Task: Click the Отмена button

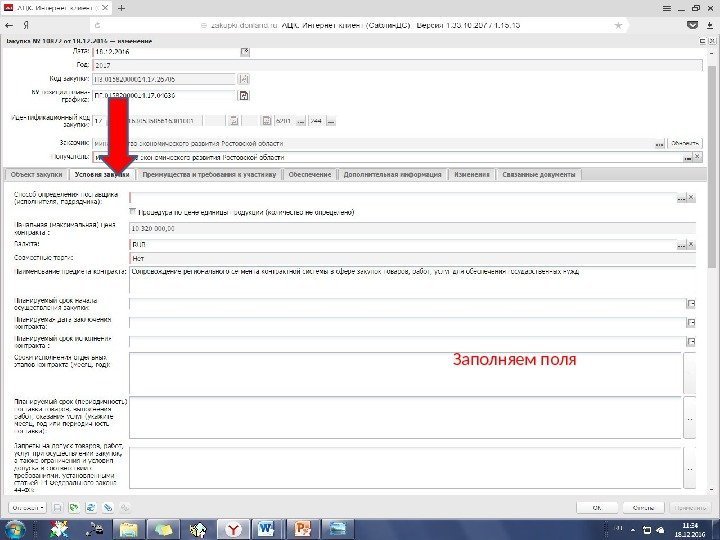Action: (x=643, y=508)
